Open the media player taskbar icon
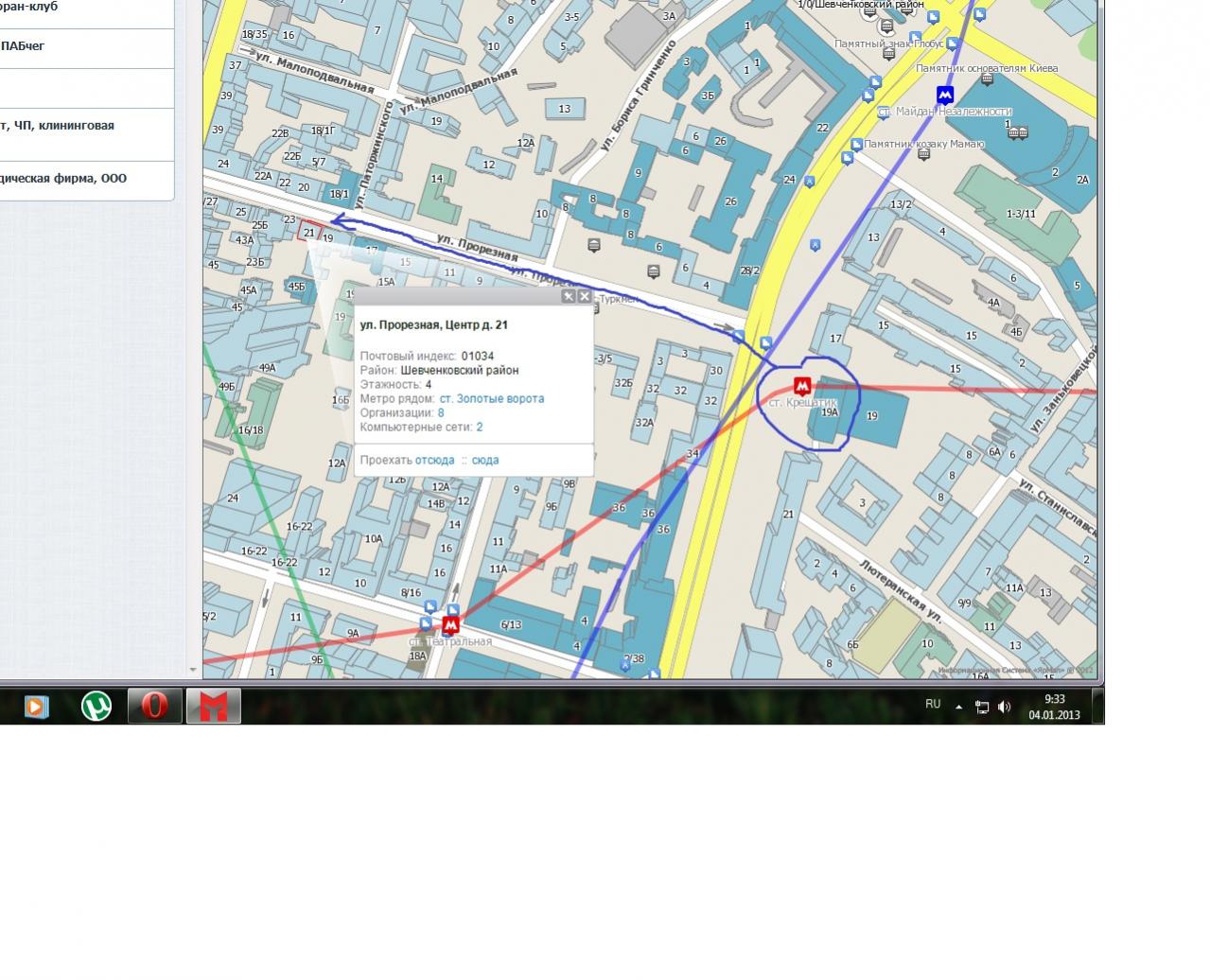The width and height of the screenshot is (1210, 980). point(36,706)
